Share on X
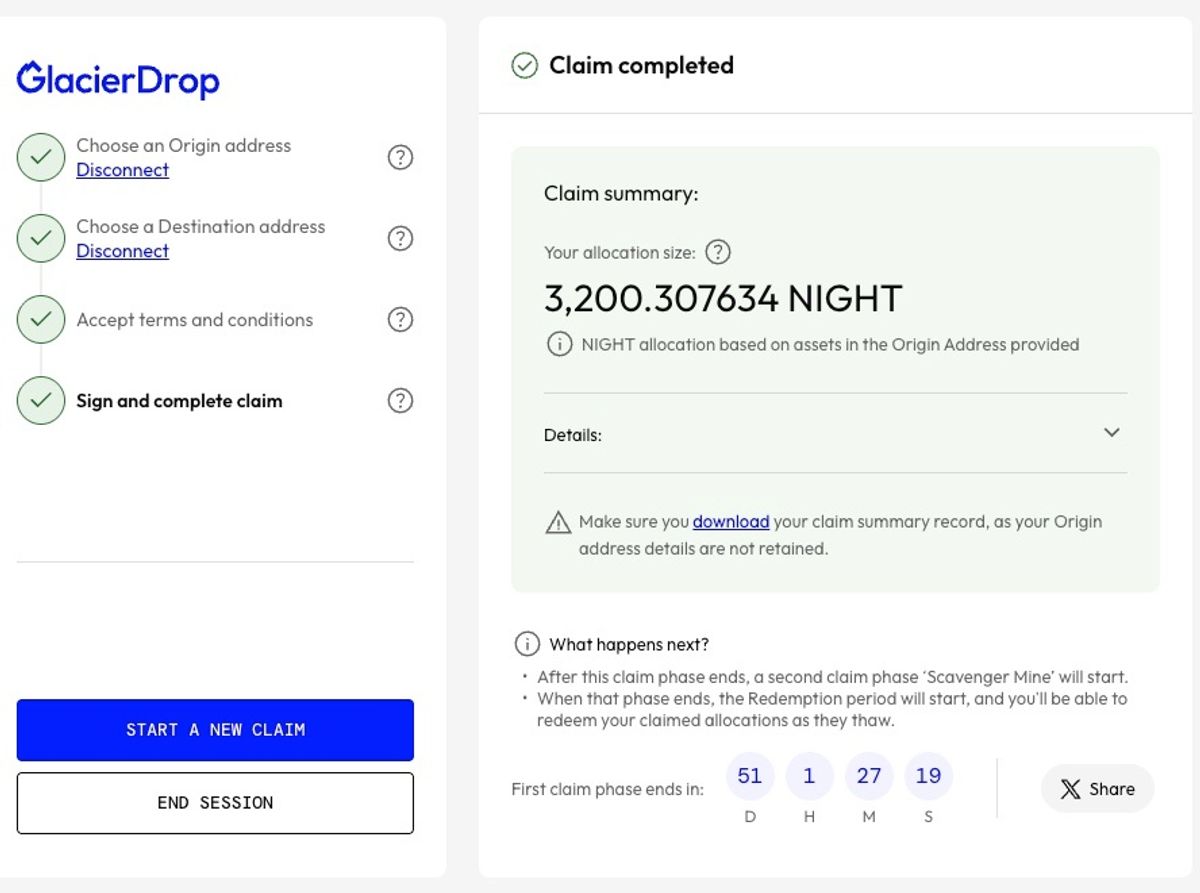Viewport: 1200px width, 893px height. point(1097,789)
